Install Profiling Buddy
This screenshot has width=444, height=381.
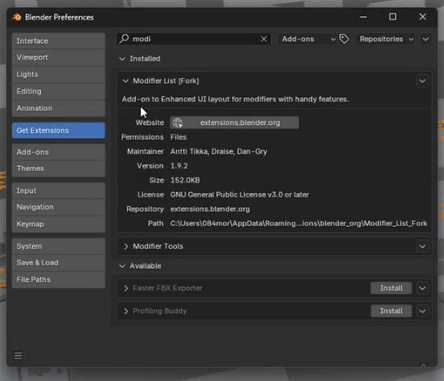tap(391, 311)
